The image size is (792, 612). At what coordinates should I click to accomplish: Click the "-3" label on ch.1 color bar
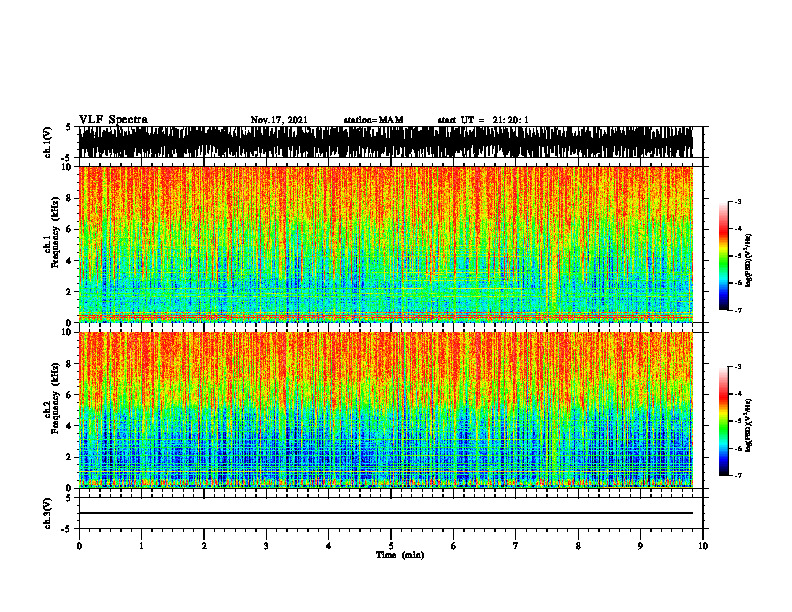tap(738, 202)
